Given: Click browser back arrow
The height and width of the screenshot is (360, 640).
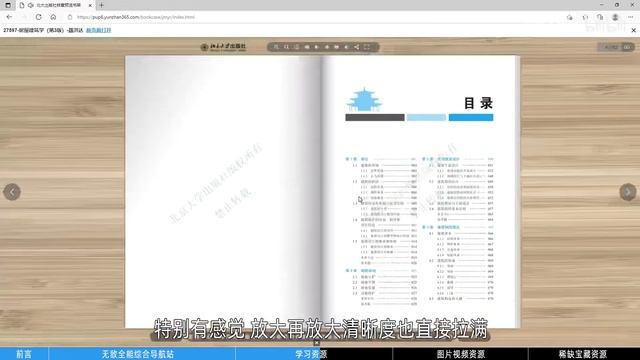Looking at the screenshot, I should tap(9, 17).
